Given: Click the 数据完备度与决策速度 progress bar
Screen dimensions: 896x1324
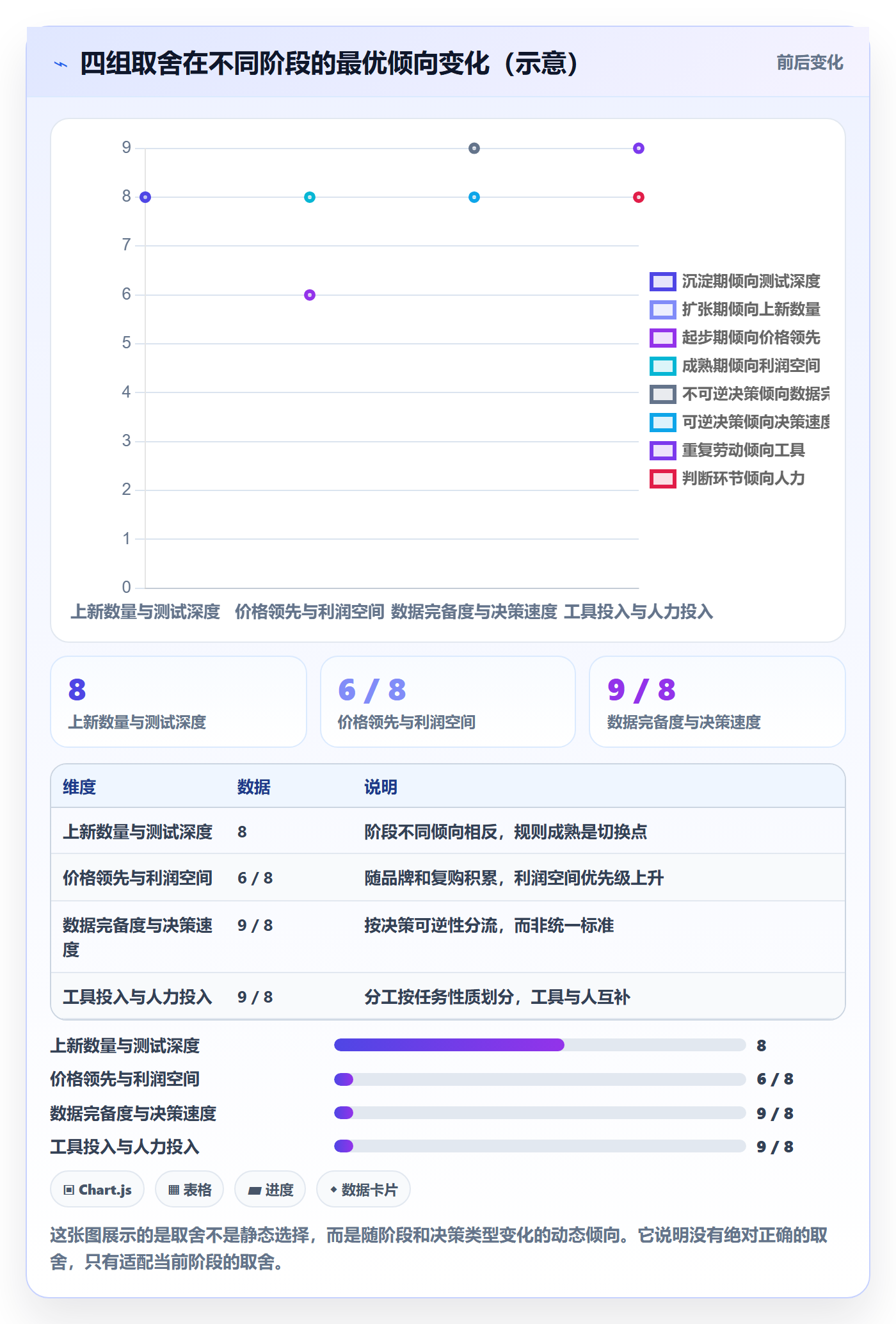Looking at the screenshot, I should [x=540, y=1113].
